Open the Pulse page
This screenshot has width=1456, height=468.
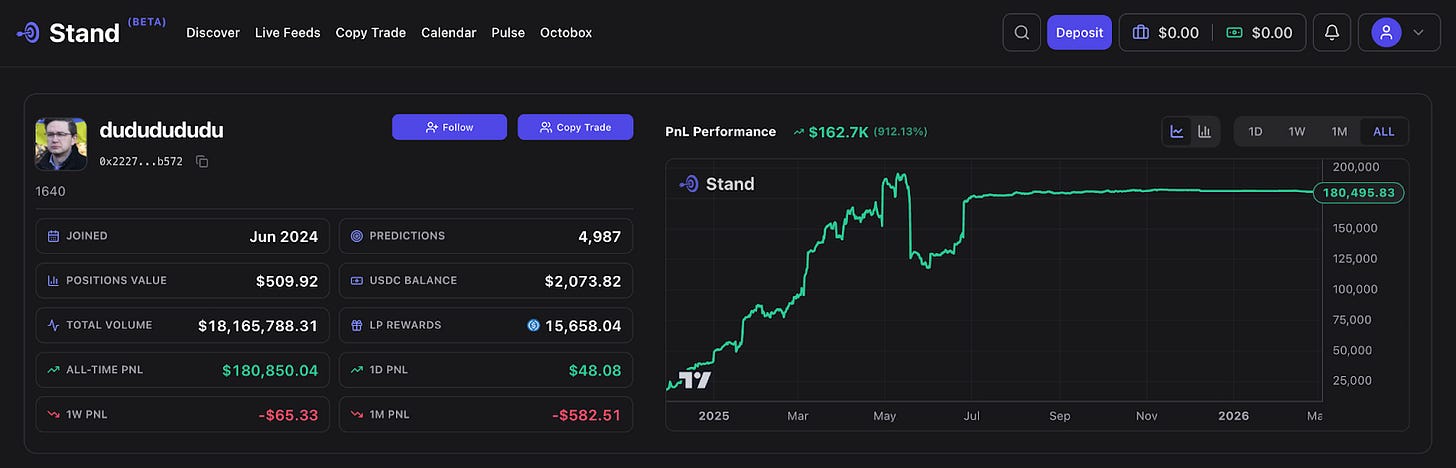pos(508,32)
